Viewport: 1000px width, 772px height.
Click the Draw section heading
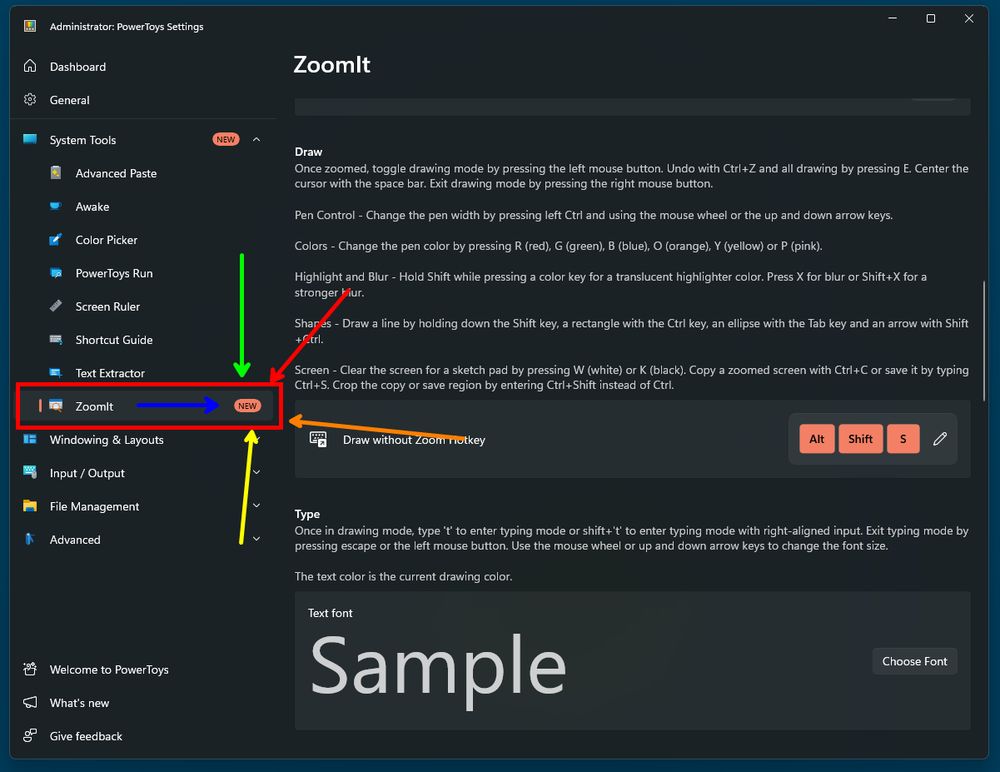coord(308,152)
